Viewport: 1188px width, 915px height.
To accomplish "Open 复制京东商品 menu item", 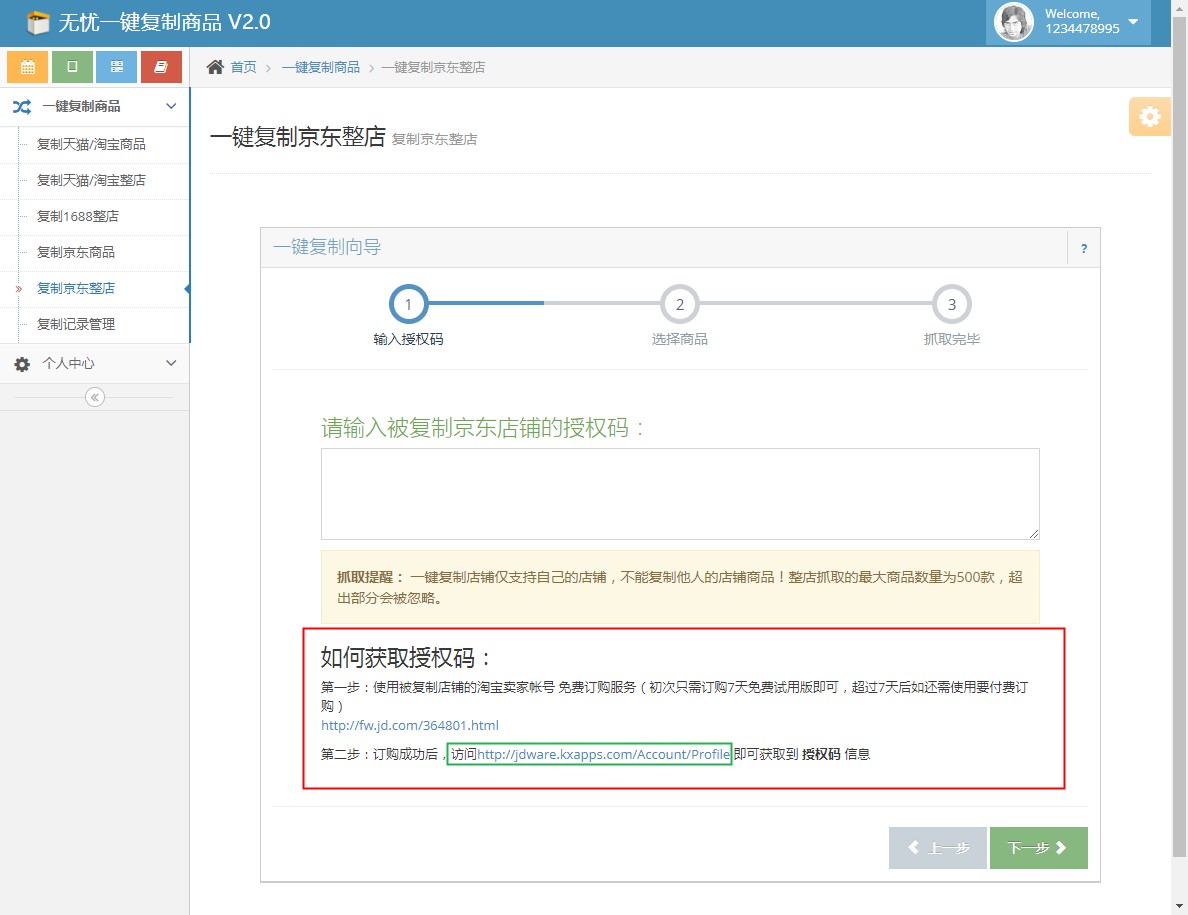I will coord(95,252).
